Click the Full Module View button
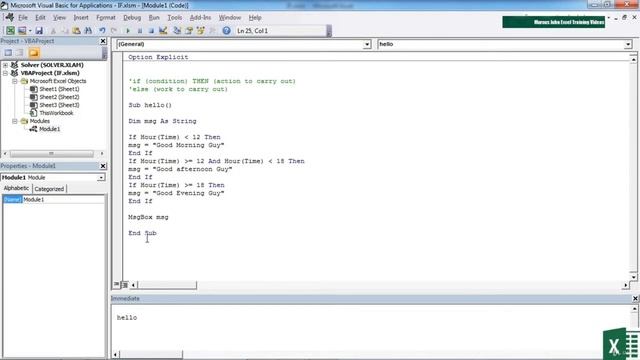 (x=125, y=284)
